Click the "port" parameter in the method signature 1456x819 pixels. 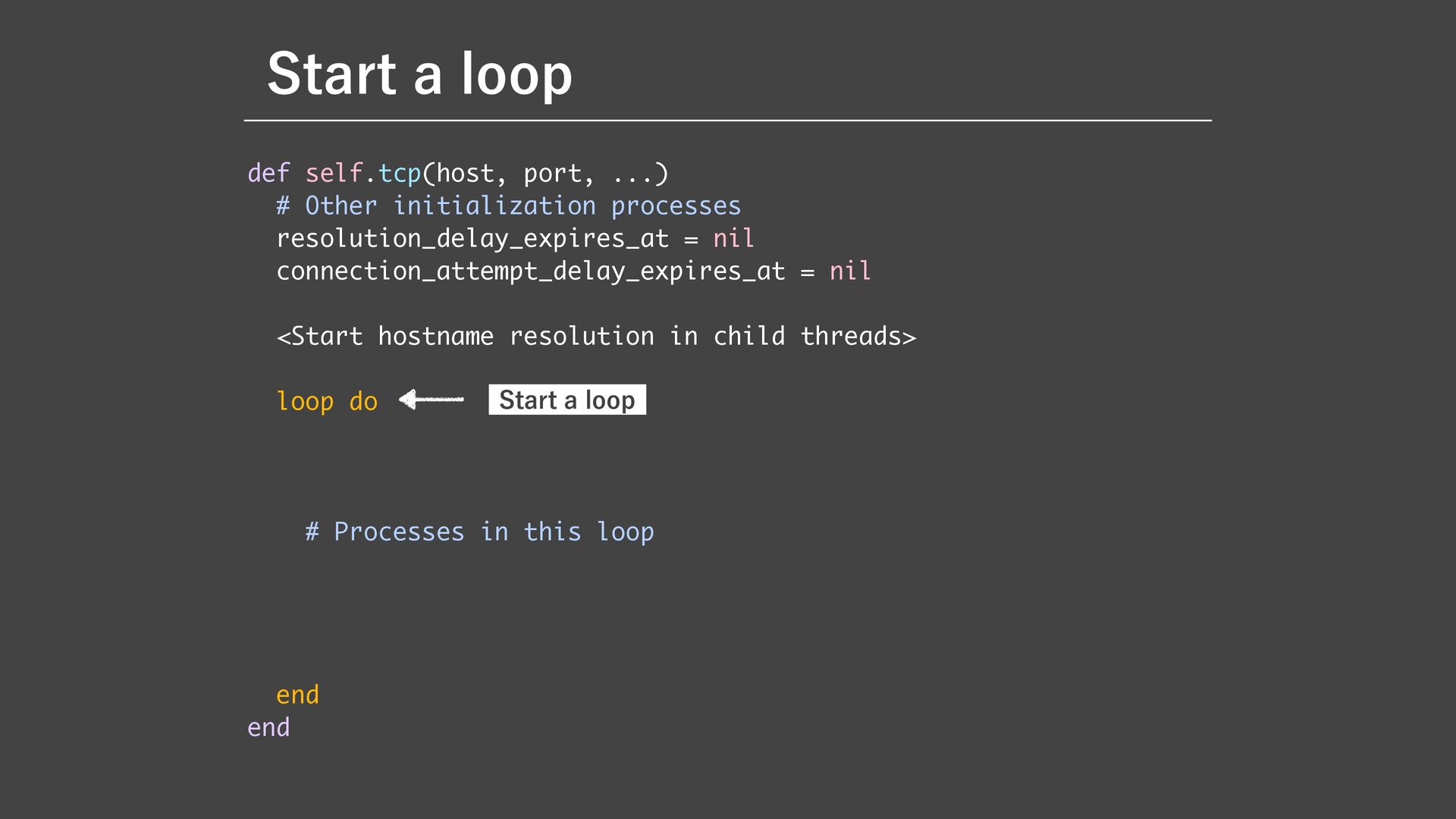click(x=552, y=174)
